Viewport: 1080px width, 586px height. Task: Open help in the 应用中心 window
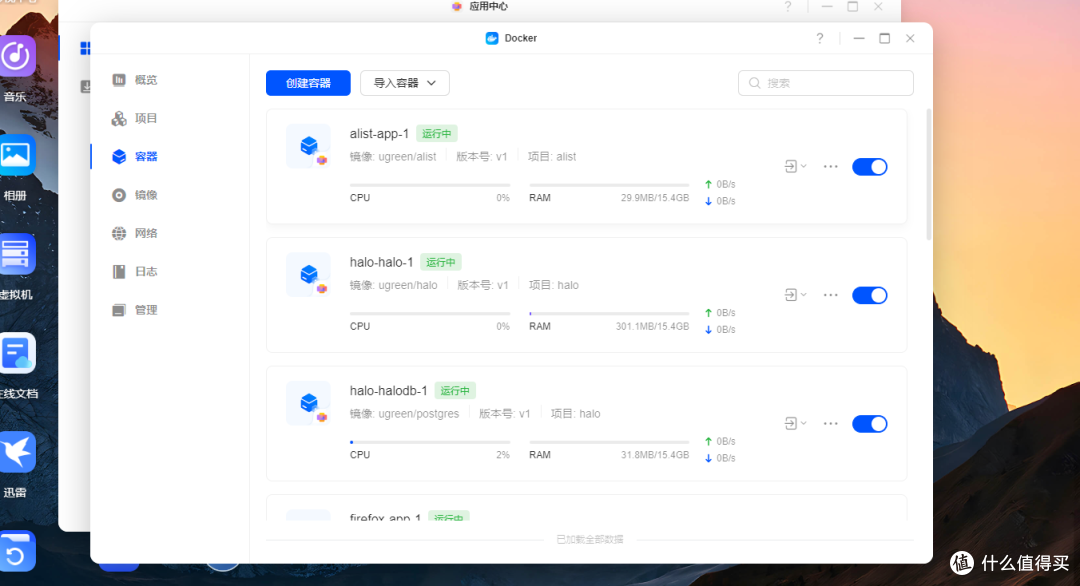788,7
